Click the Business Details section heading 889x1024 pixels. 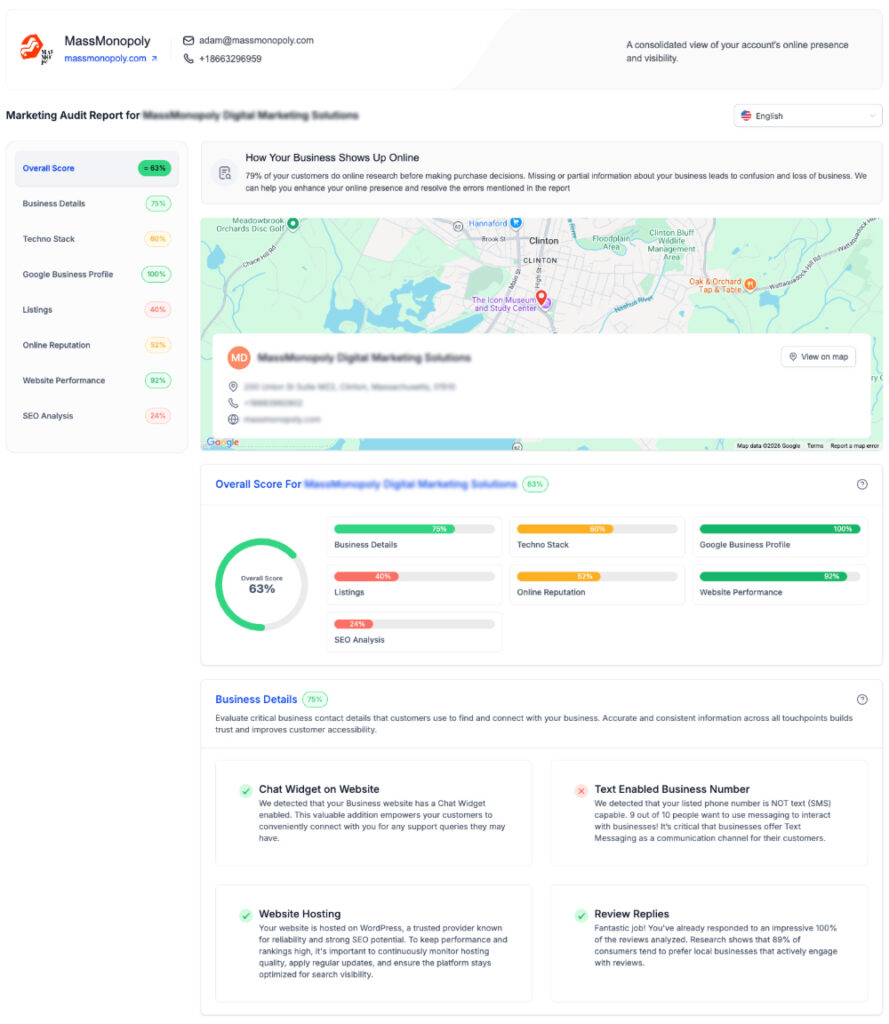click(256, 699)
